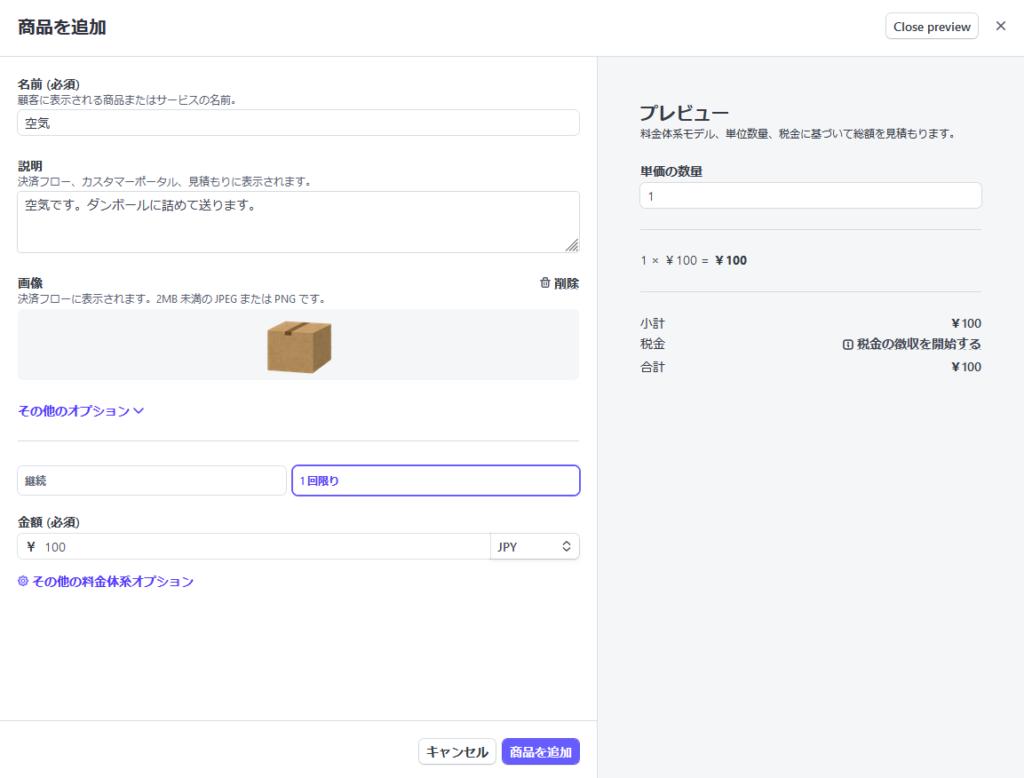Click chevron next to その他のオプション

[x=139, y=410]
